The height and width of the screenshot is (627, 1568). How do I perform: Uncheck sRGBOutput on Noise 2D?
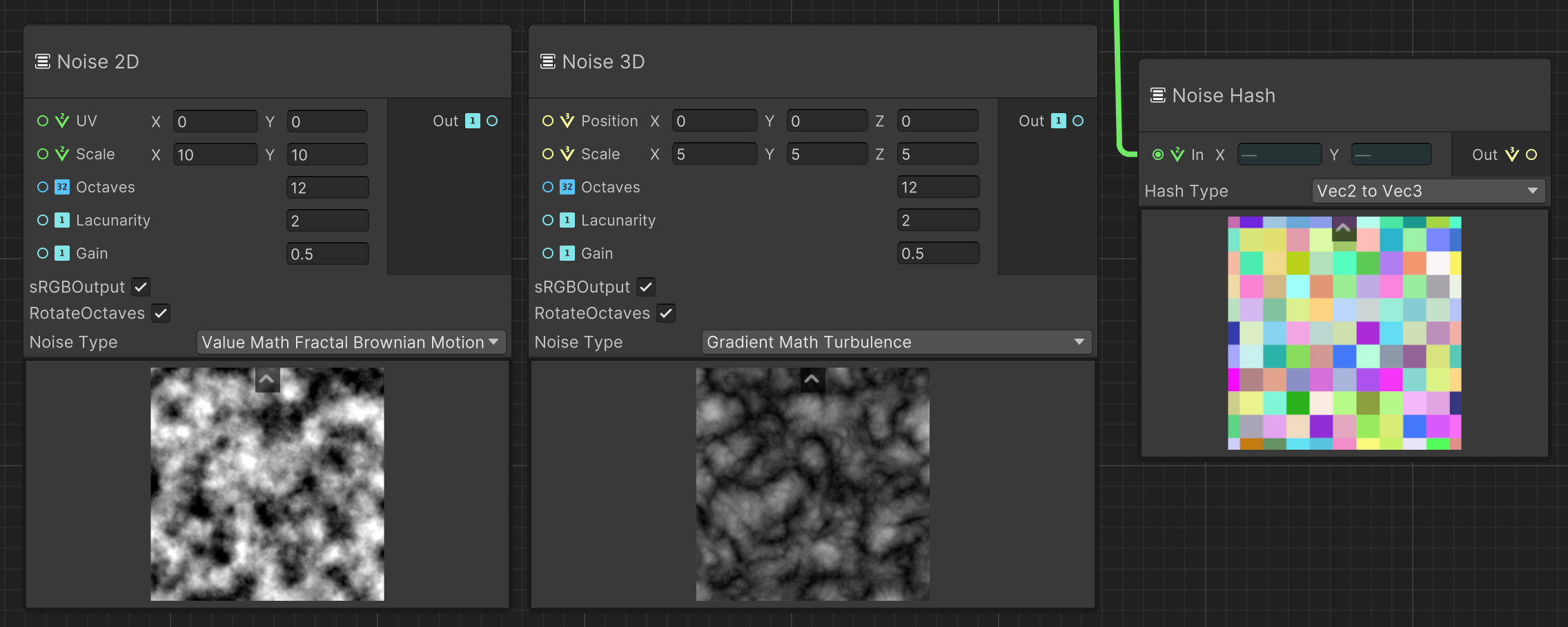click(x=140, y=286)
